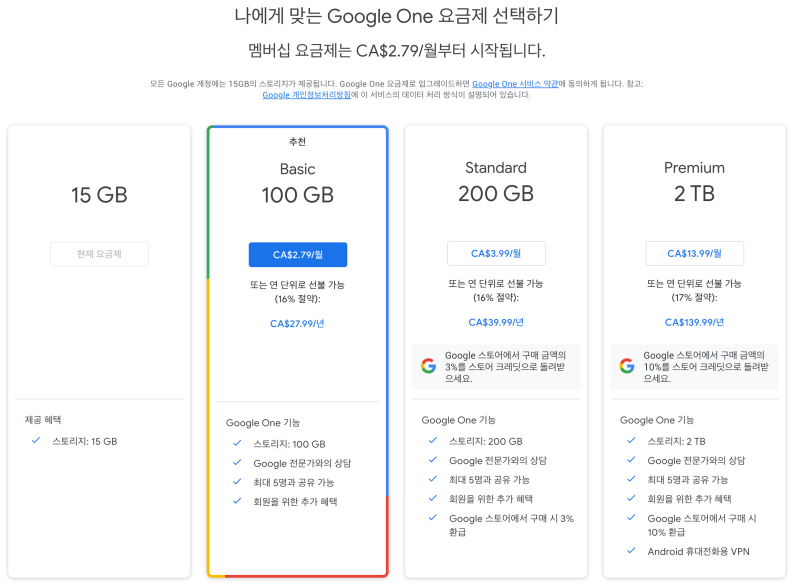Click the disabled 현재 요금제 button
Viewport: 800px width, 588px height.
tap(99, 254)
